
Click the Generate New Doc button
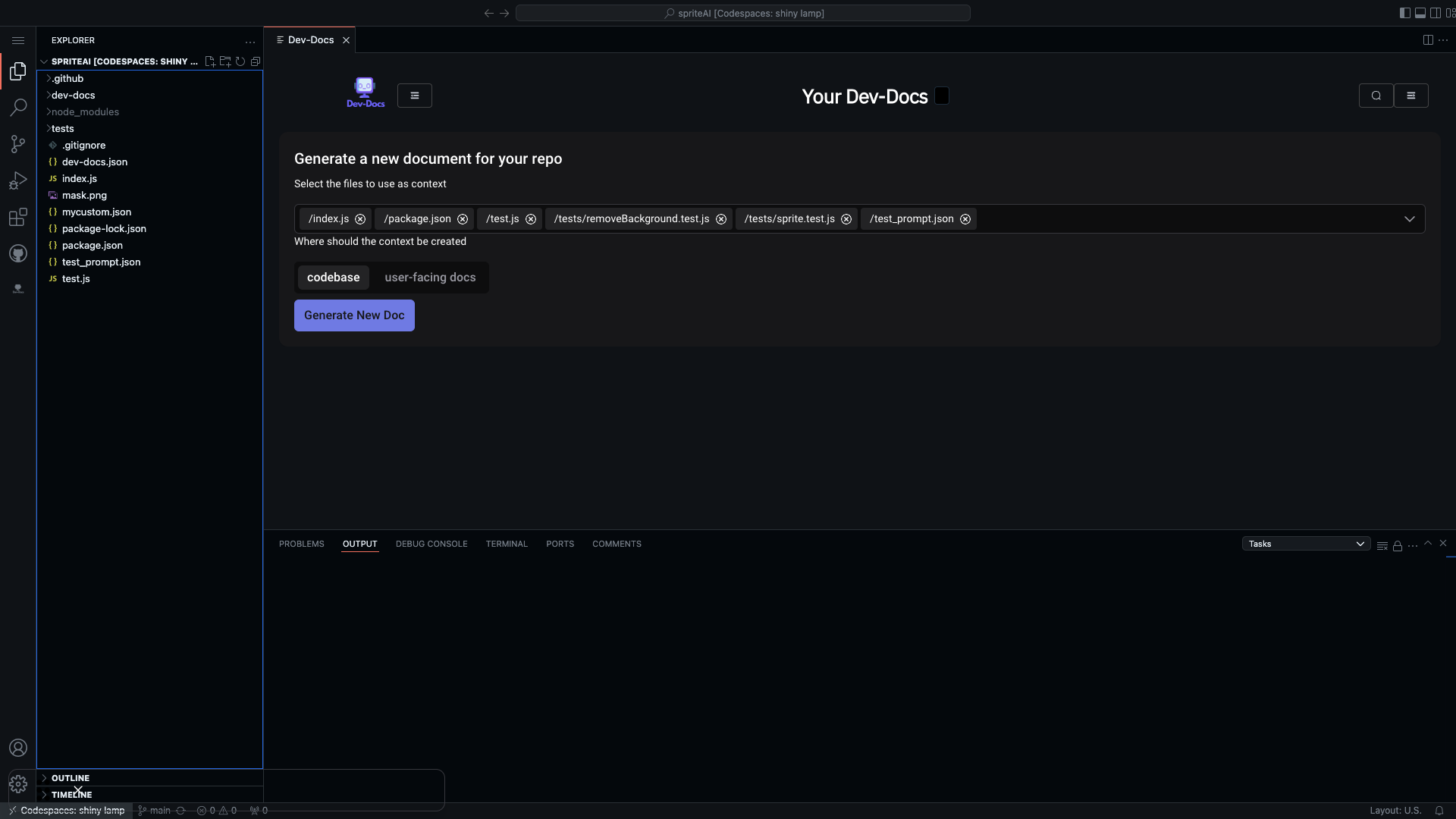coord(354,315)
